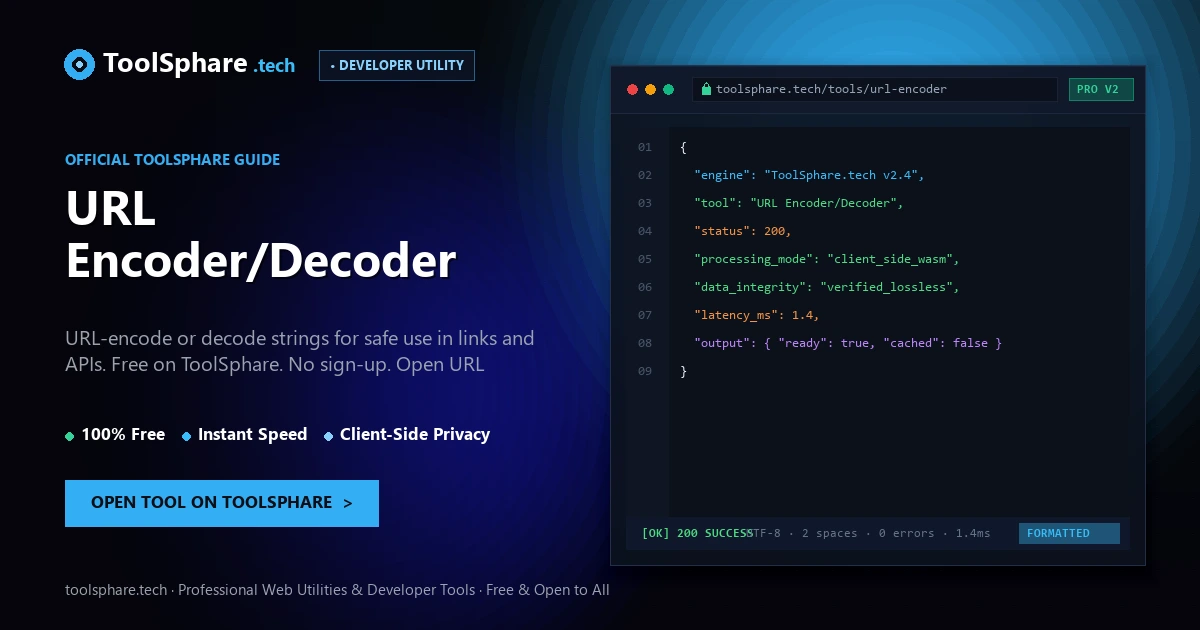Open the OPEN TOOL ON TOOLSPHARE button
The height and width of the screenshot is (630, 1200).
(x=222, y=503)
